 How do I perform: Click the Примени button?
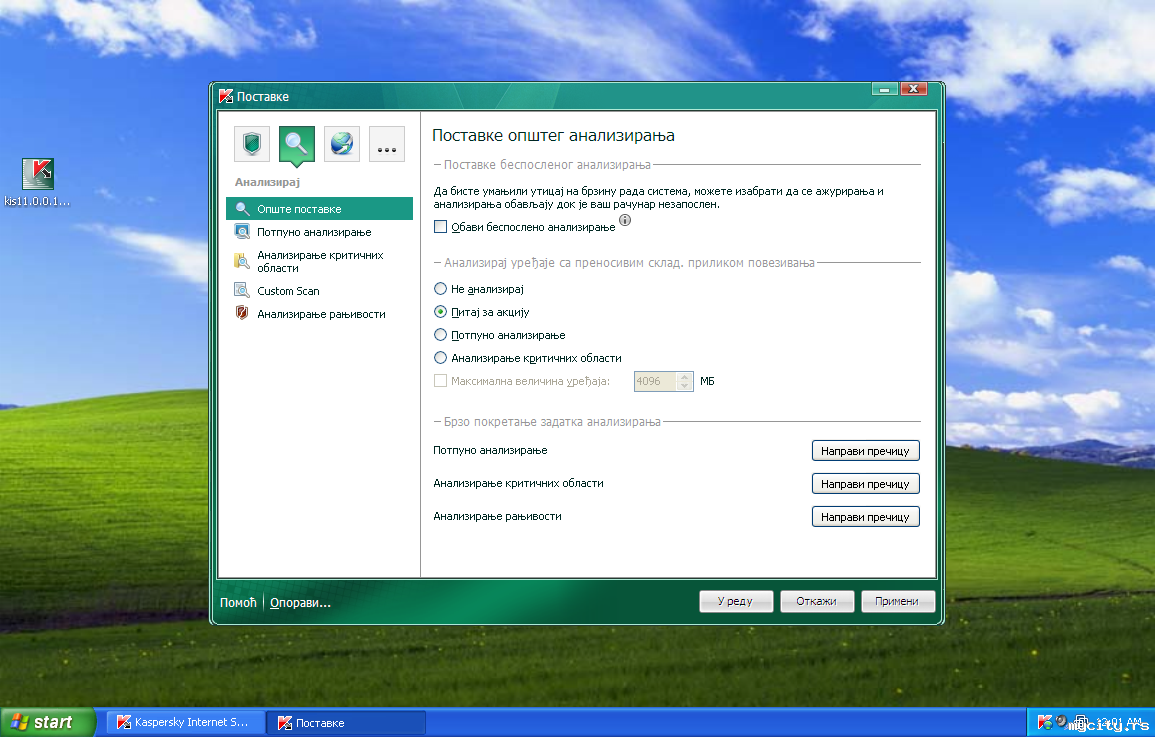click(x=897, y=602)
